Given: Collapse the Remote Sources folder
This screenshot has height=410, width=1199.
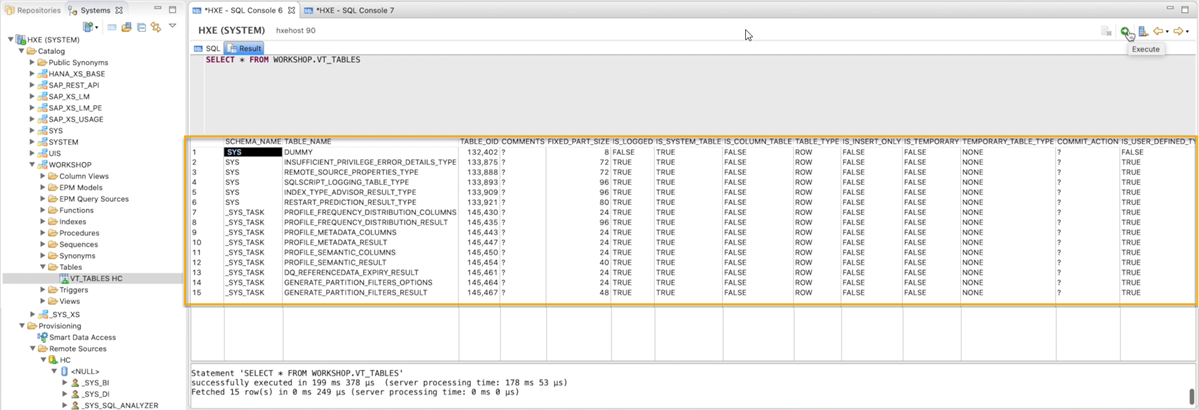Looking at the screenshot, I should (32, 348).
